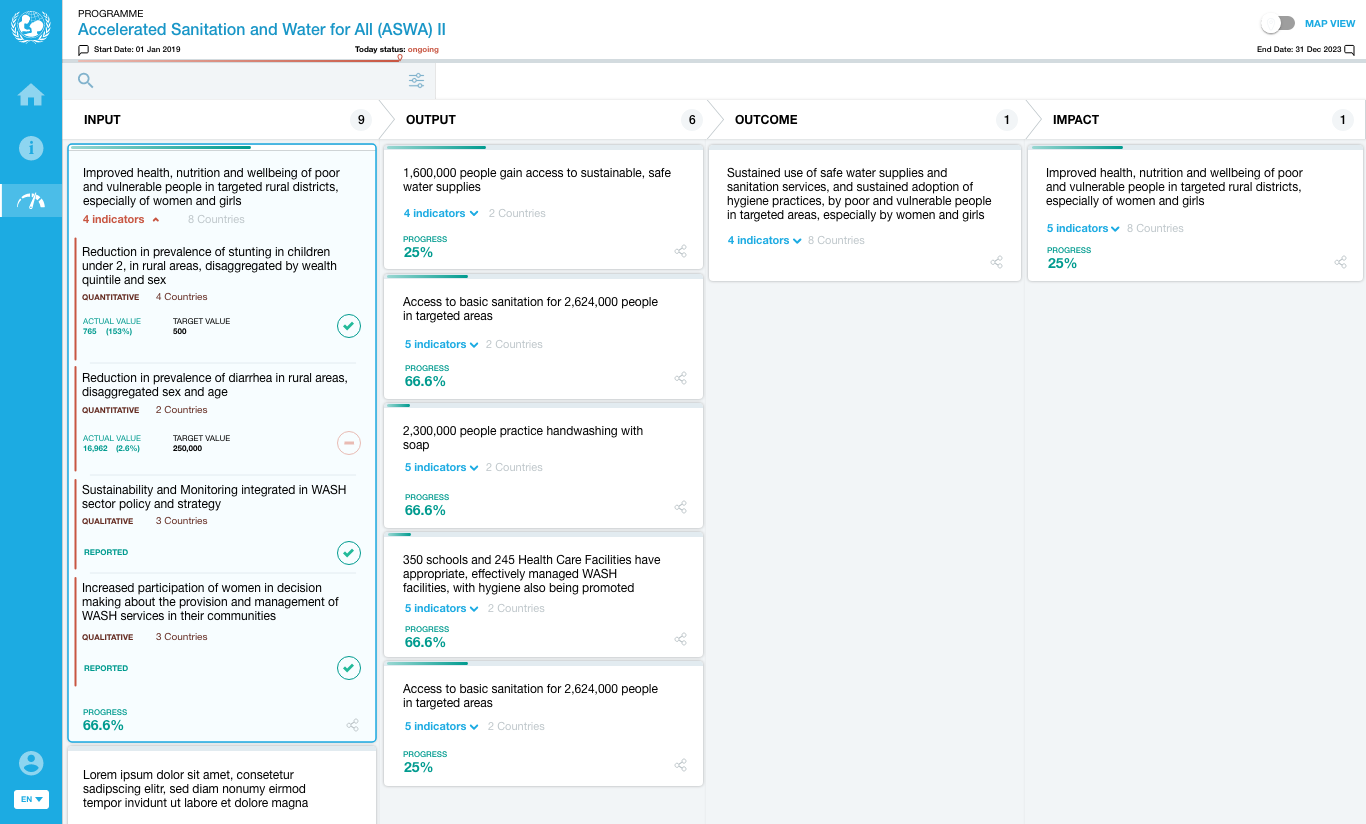Click end date comment bubble icon
Viewport: 1366px width, 824px height.
click(1350, 50)
